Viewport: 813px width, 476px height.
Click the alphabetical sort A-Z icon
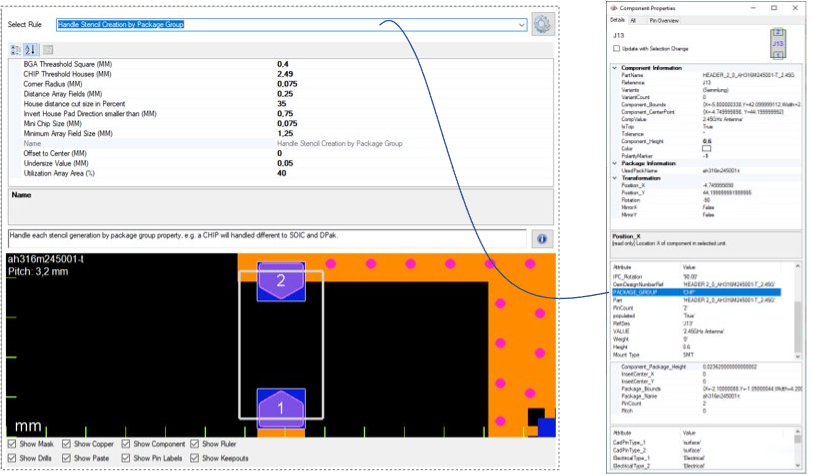pos(30,50)
